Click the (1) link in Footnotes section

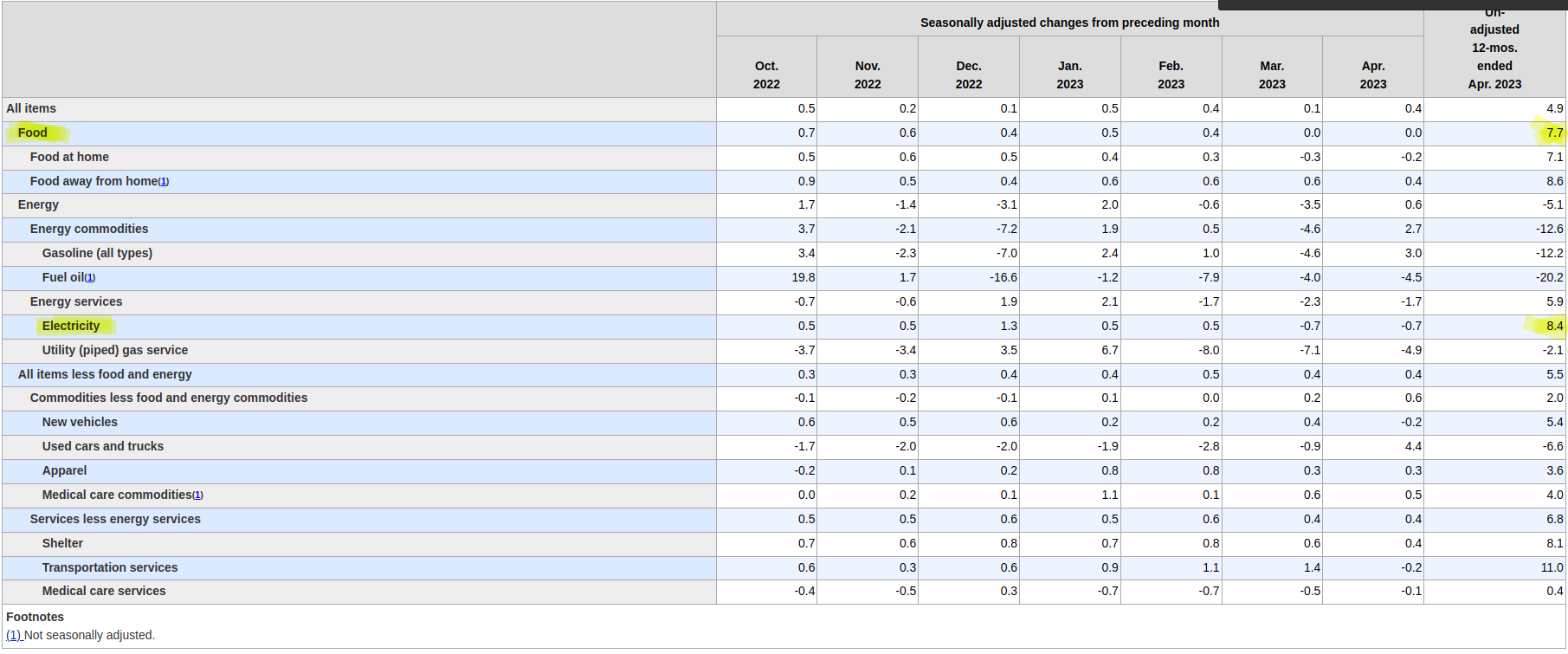tap(14, 635)
